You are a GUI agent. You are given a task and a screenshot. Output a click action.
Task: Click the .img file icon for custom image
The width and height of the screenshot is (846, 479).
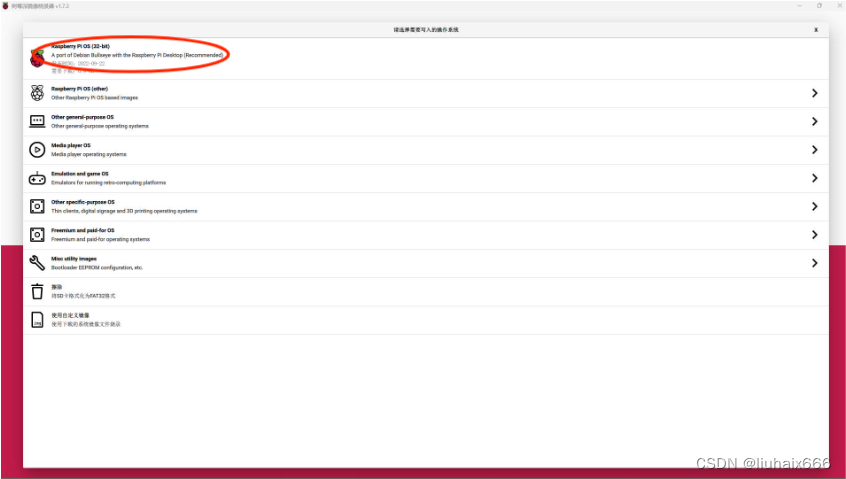point(37,319)
